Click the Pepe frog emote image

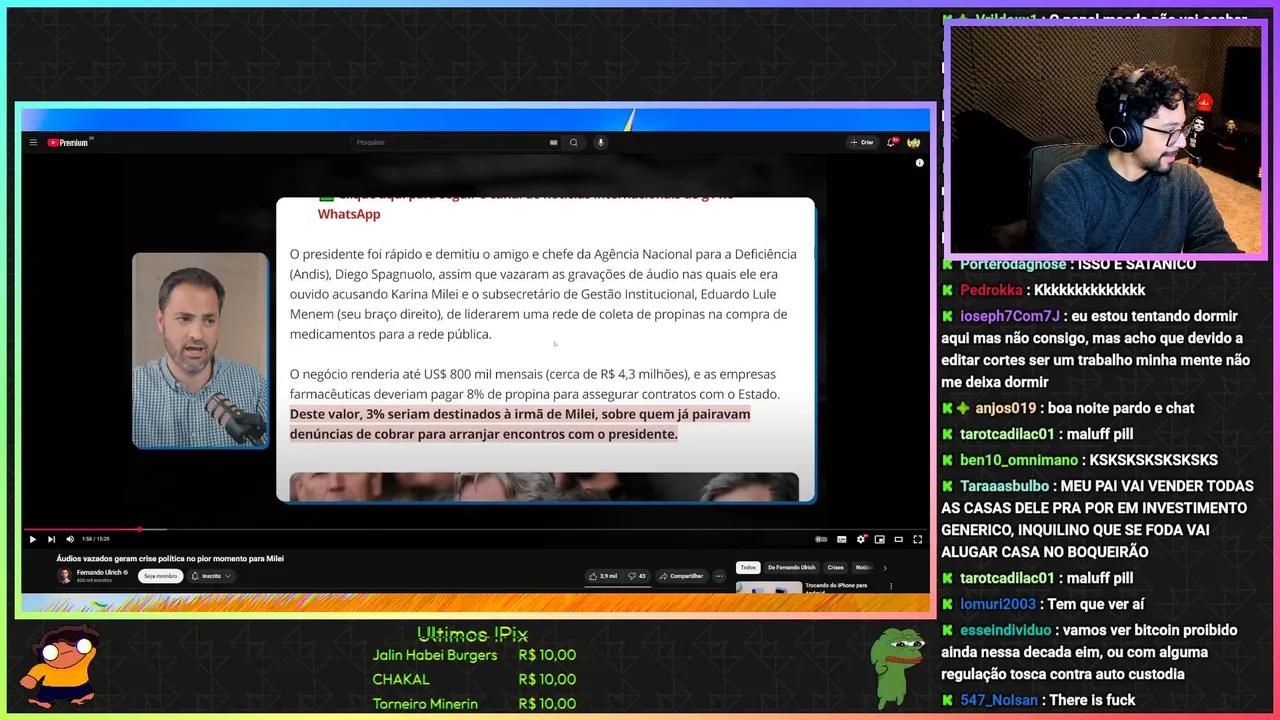pos(897,668)
